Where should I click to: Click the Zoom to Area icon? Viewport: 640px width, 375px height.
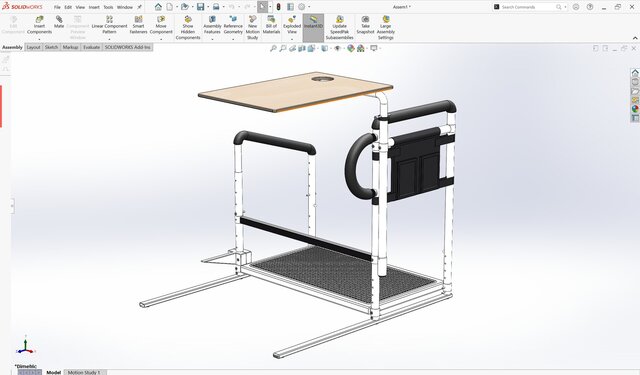coord(282,48)
